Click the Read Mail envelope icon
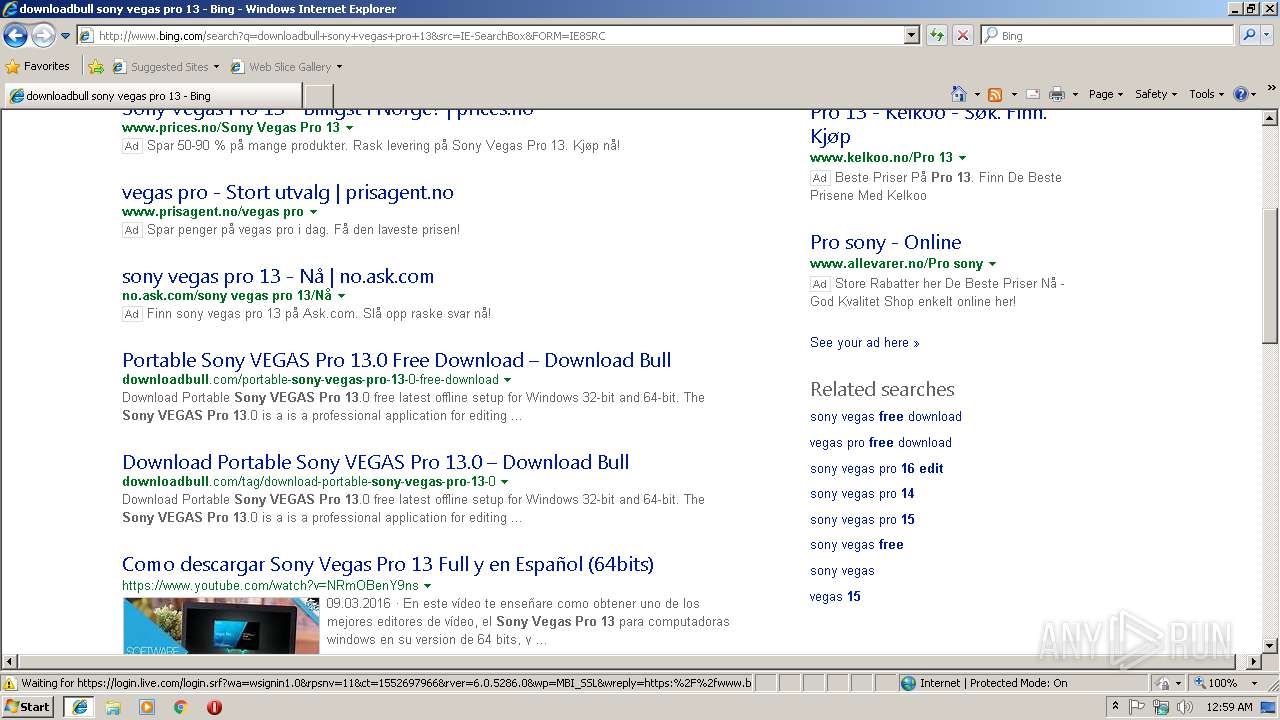Screen dimensions: 1280x720 [x=1033, y=94]
